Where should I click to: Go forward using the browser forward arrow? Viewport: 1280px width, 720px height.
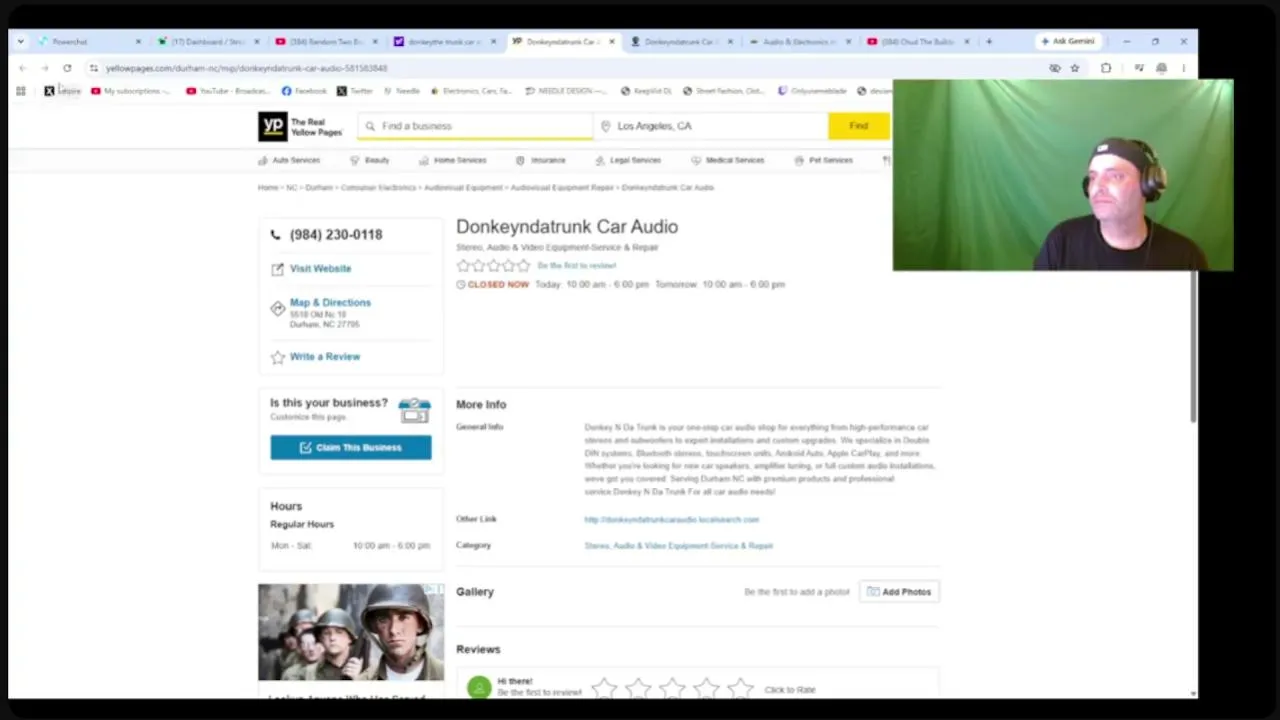(45, 68)
